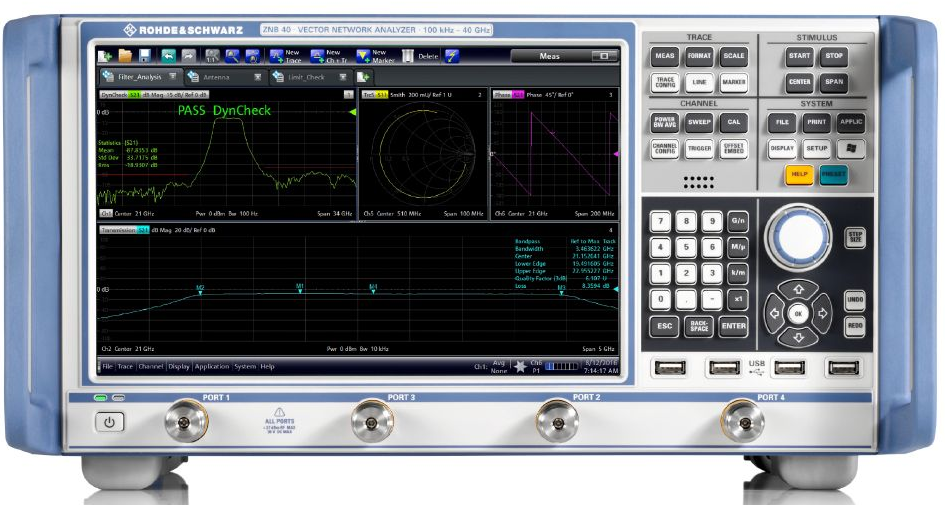Open the Filter_Analysis tab dropdown arrow
The width and height of the screenshot is (945, 505).
point(172,77)
